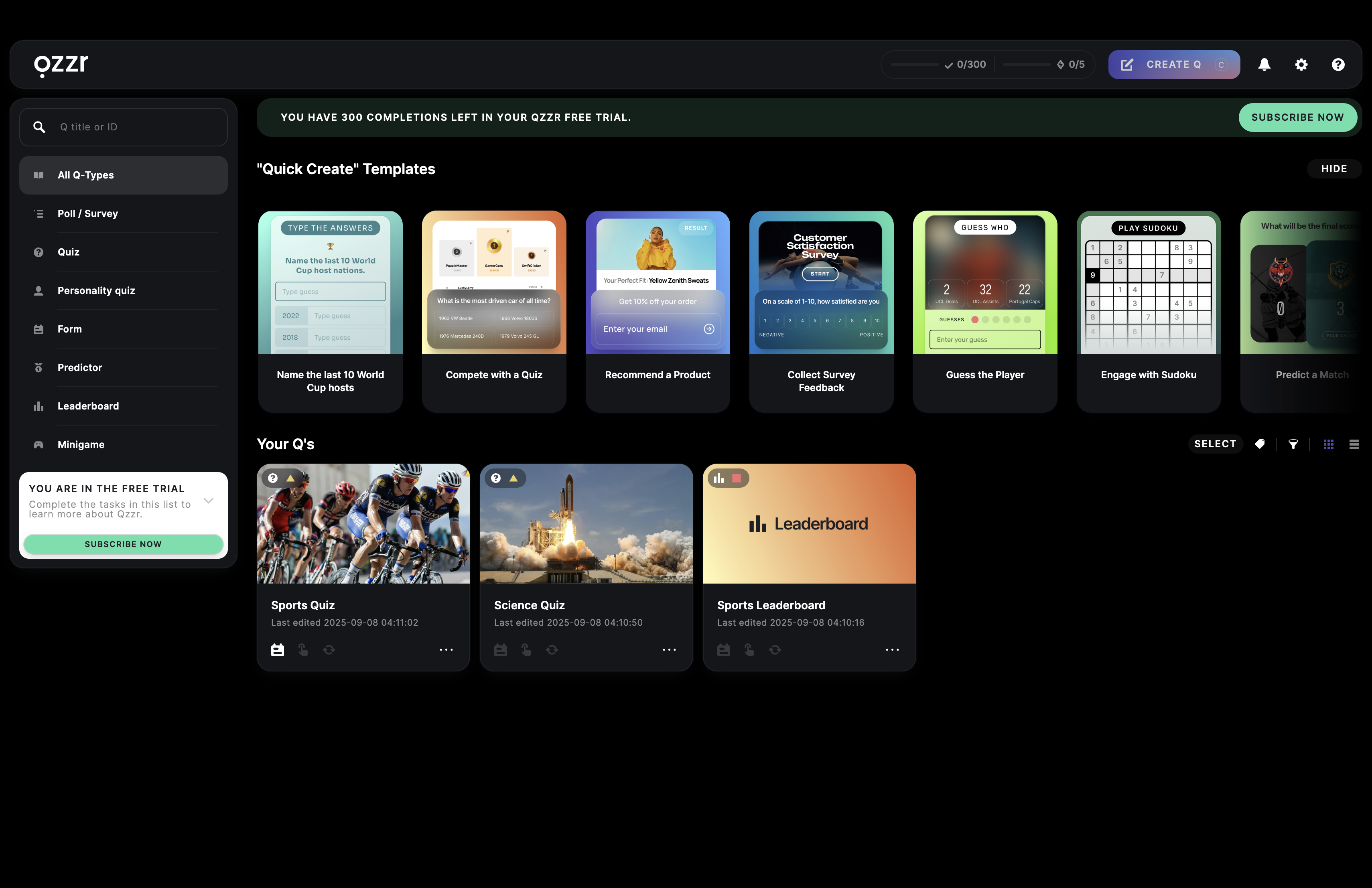Open Sports Leaderboard three-dot menu

point(892,649)
